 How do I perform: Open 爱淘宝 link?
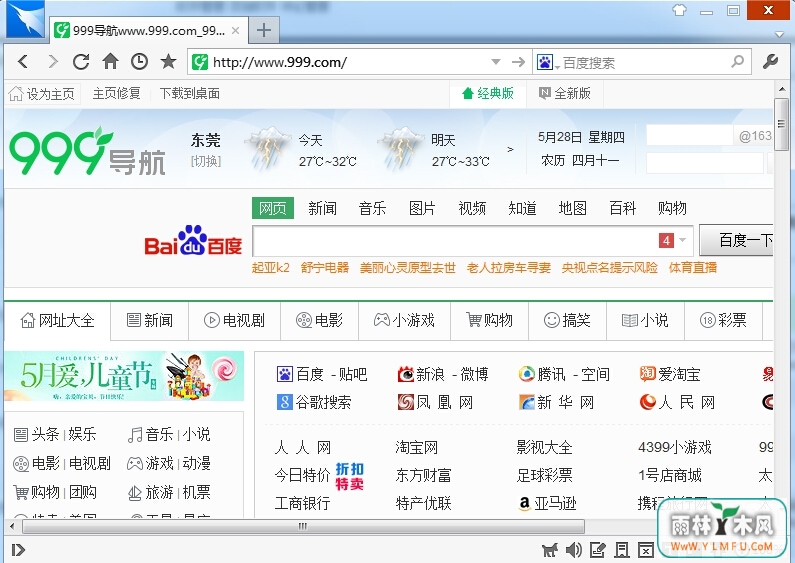[x=670, y=374]
